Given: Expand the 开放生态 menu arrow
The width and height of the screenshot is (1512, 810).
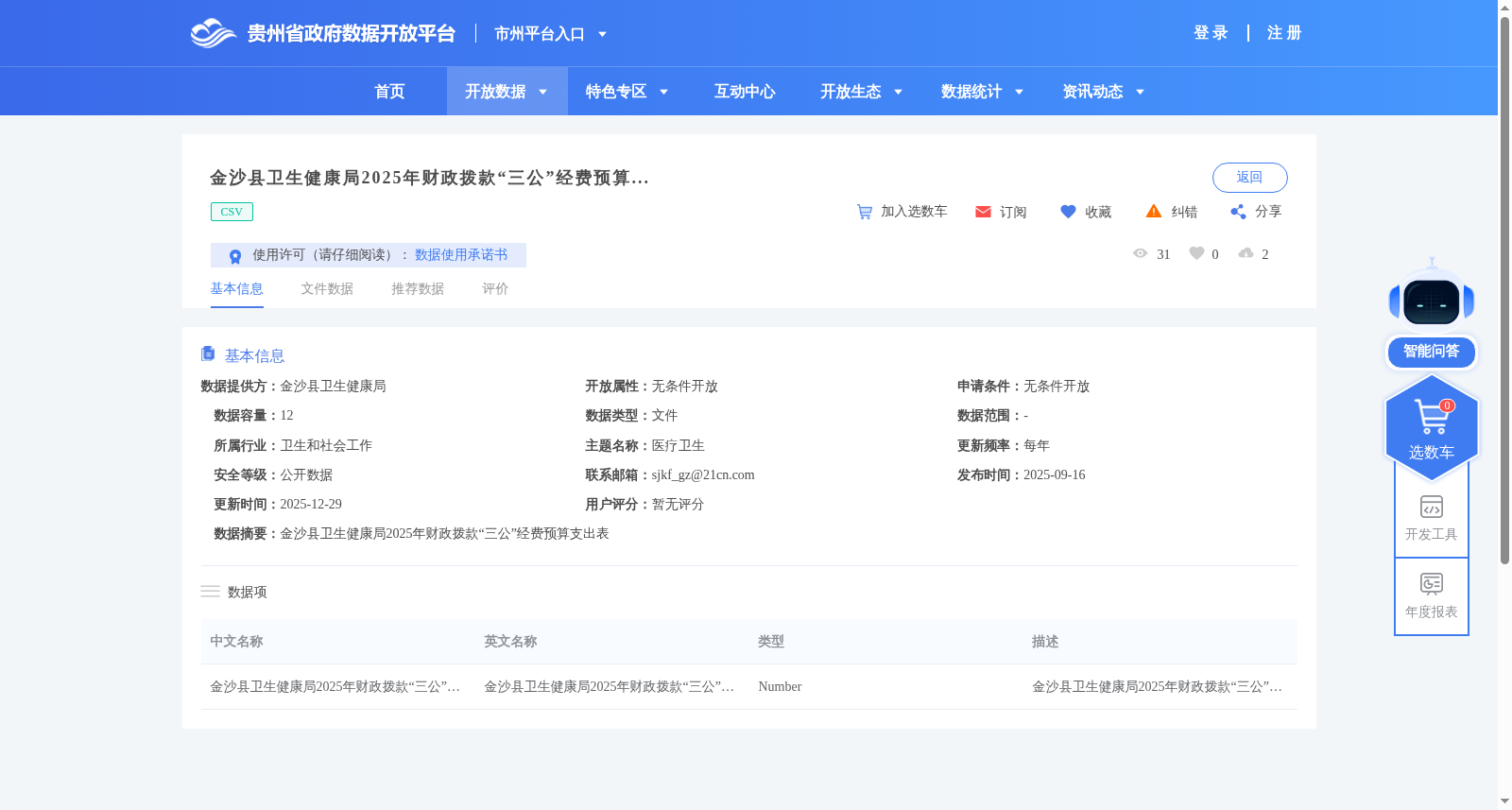Looking at the screenshot, I should pyautogui.click(x=899, y=93).
